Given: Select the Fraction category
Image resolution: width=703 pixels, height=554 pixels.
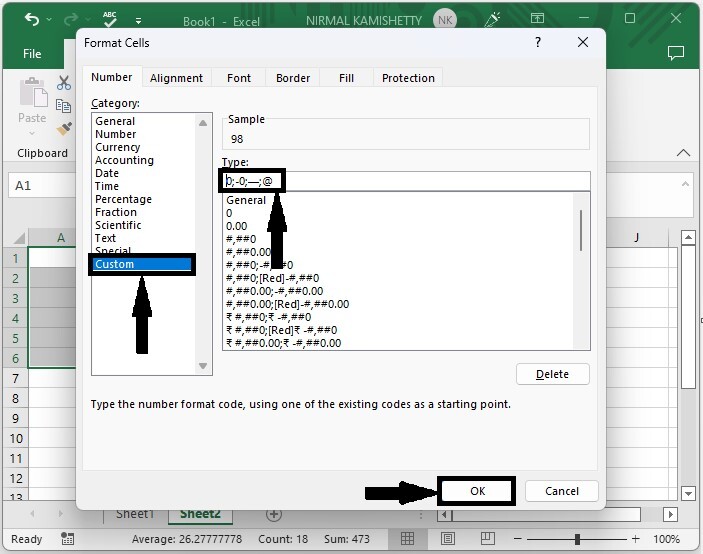Looking at the screenshot, I should point(116,212).
